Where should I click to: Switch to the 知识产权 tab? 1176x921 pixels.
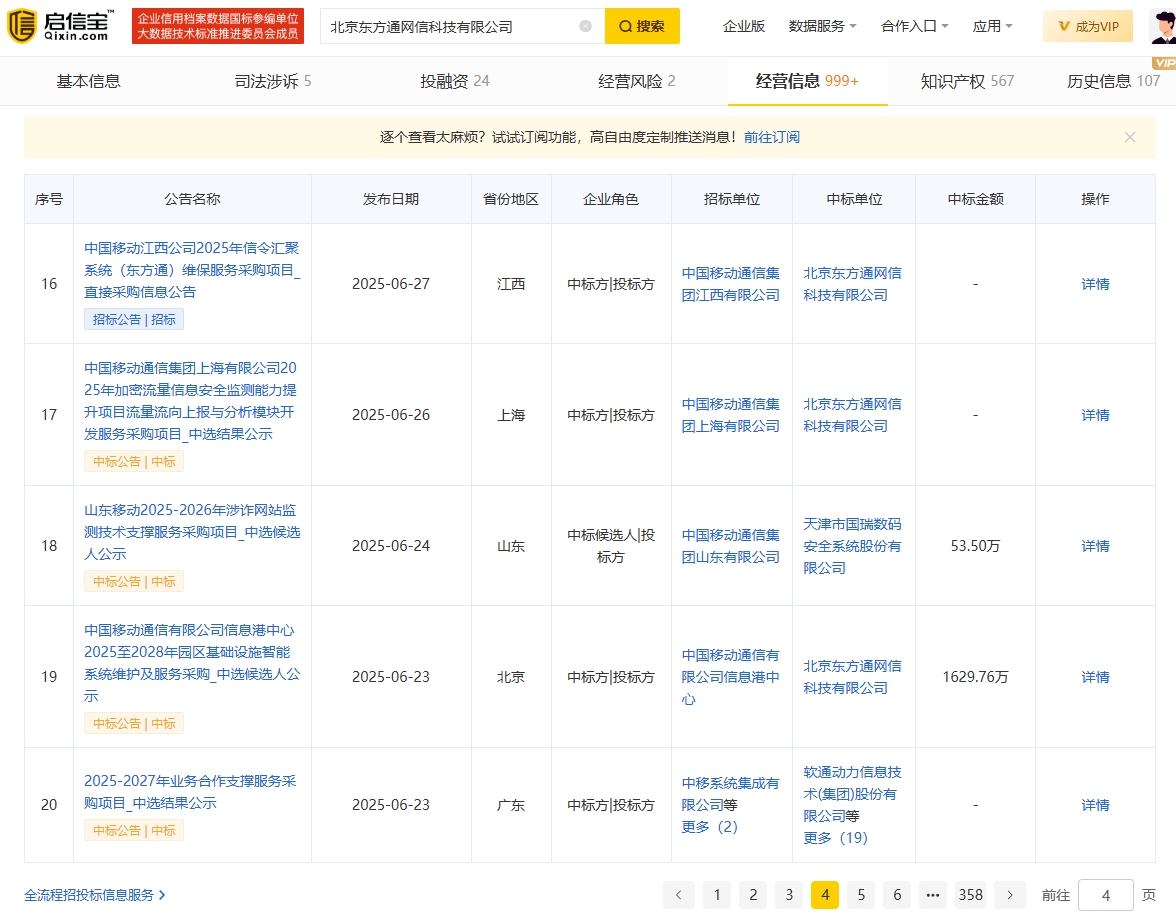click(x=967, y=81)
